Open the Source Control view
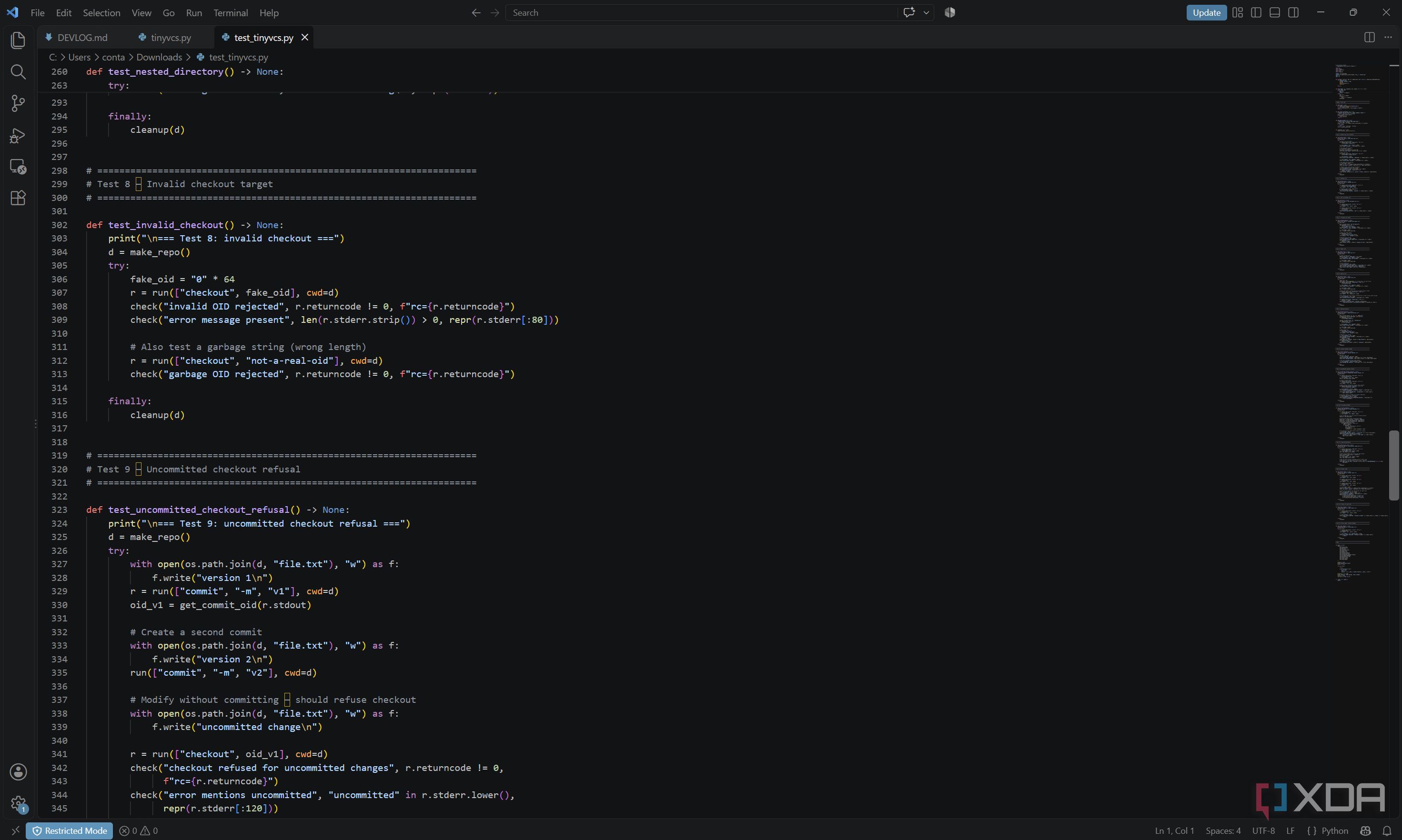This screenshot has height=840, width=1402. (18, 103)
